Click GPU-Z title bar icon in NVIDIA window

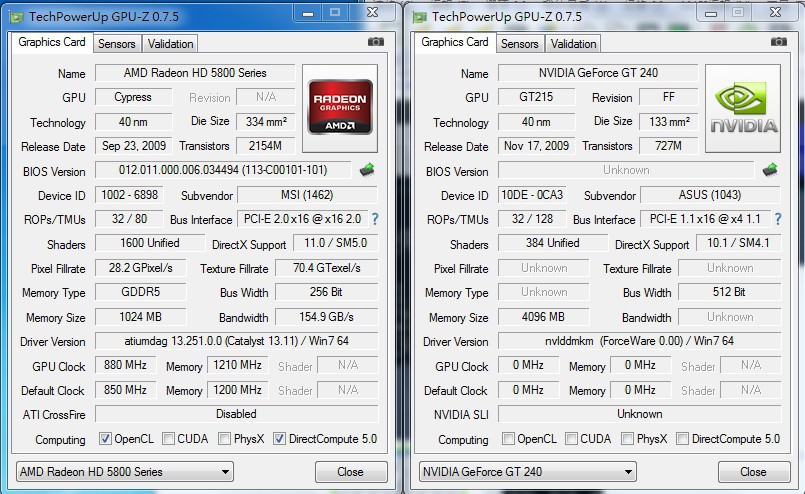tap(419, 17)
